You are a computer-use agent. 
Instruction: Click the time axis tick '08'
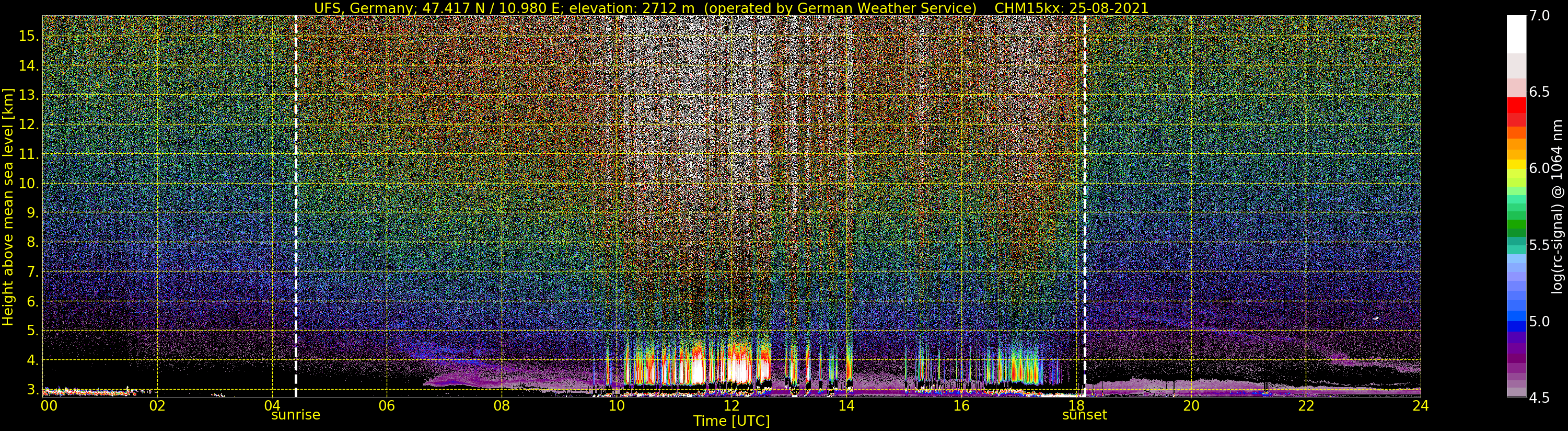502,405
